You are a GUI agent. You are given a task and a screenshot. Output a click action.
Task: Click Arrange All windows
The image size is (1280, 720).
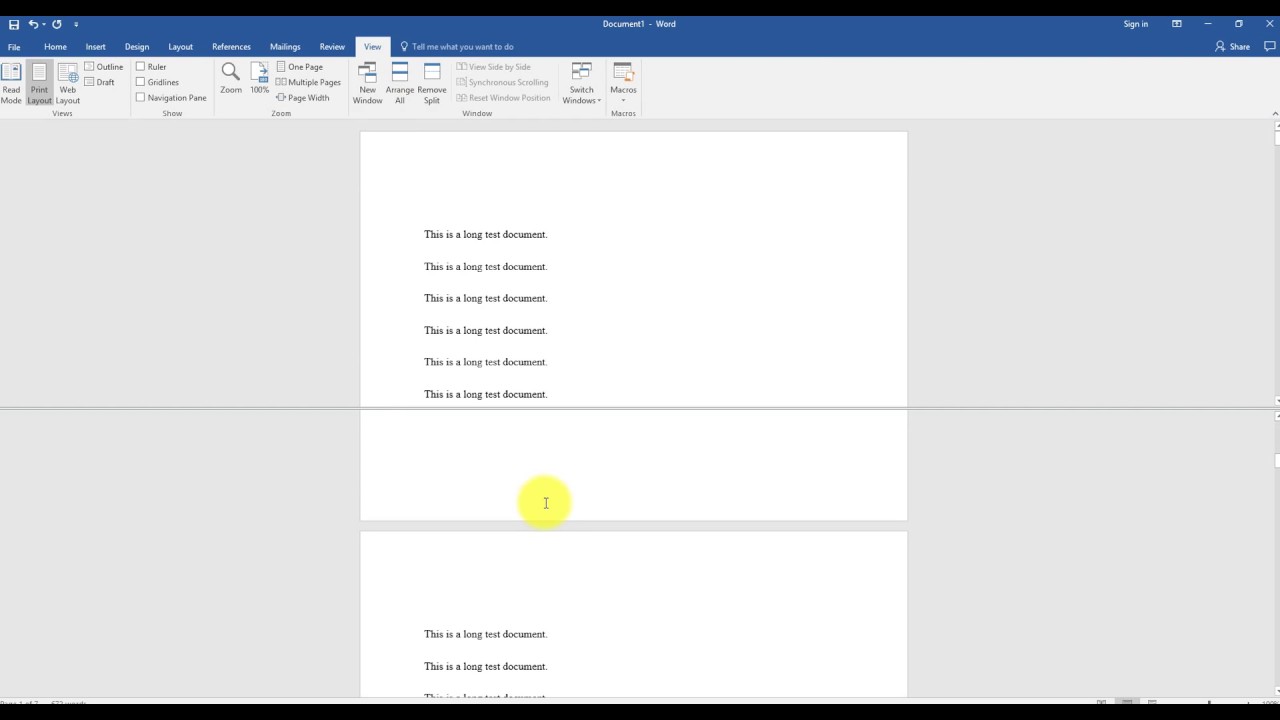coord(400,84)
